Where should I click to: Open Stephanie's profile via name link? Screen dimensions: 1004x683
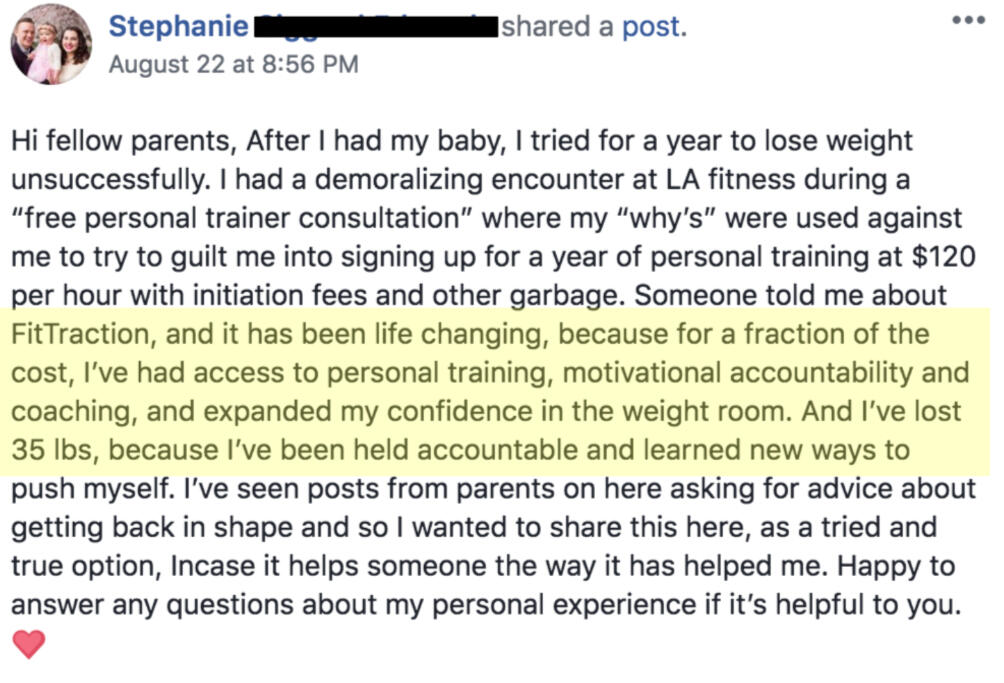(x=178, y=27)
